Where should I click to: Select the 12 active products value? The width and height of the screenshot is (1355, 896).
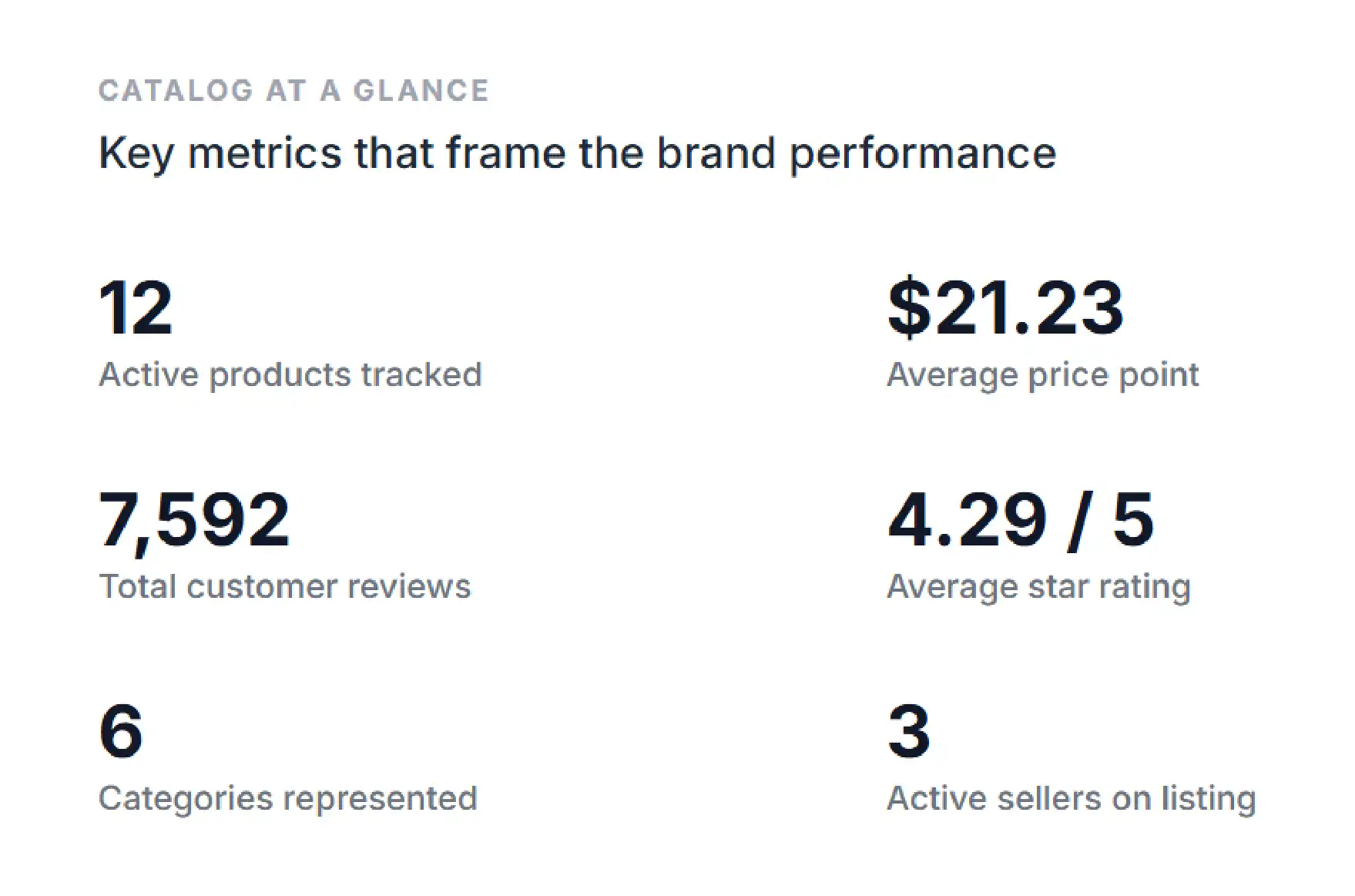point(136,308)
